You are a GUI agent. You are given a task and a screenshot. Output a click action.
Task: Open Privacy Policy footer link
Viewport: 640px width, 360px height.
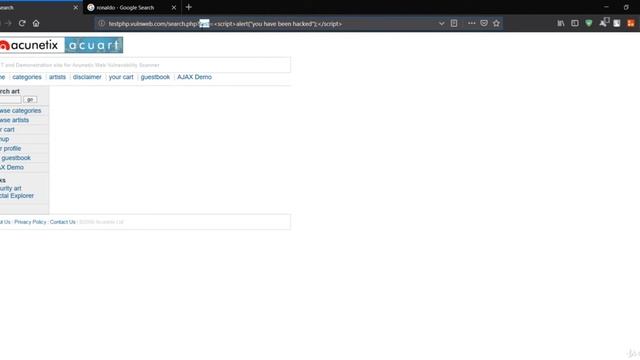[x=30, y=222]
